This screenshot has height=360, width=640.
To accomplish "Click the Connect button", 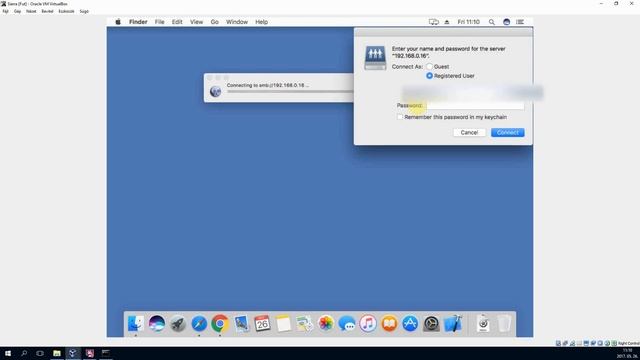I will pyautogui.click(x=508, y=133).
